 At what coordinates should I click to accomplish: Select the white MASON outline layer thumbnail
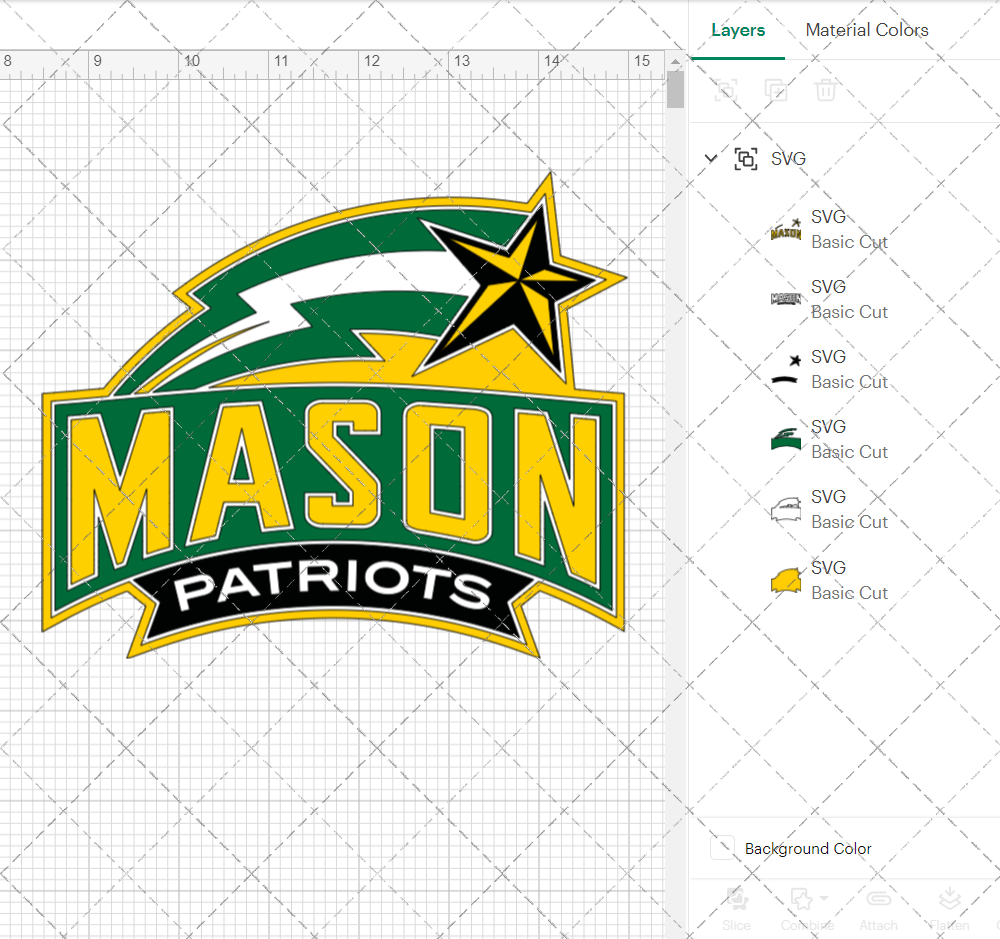point(786,299)
